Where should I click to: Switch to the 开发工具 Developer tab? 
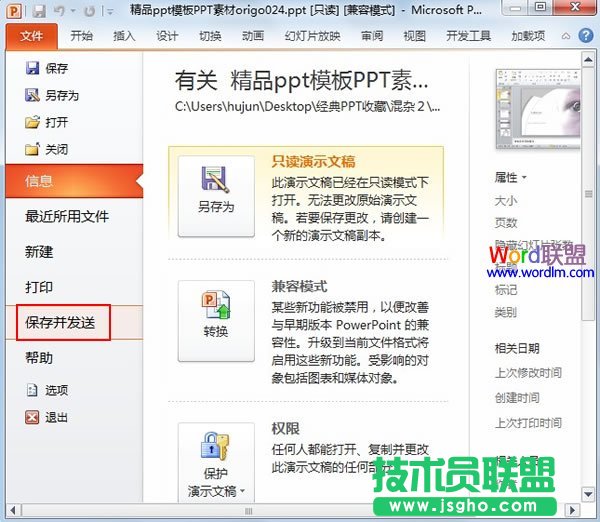(468, 36)
